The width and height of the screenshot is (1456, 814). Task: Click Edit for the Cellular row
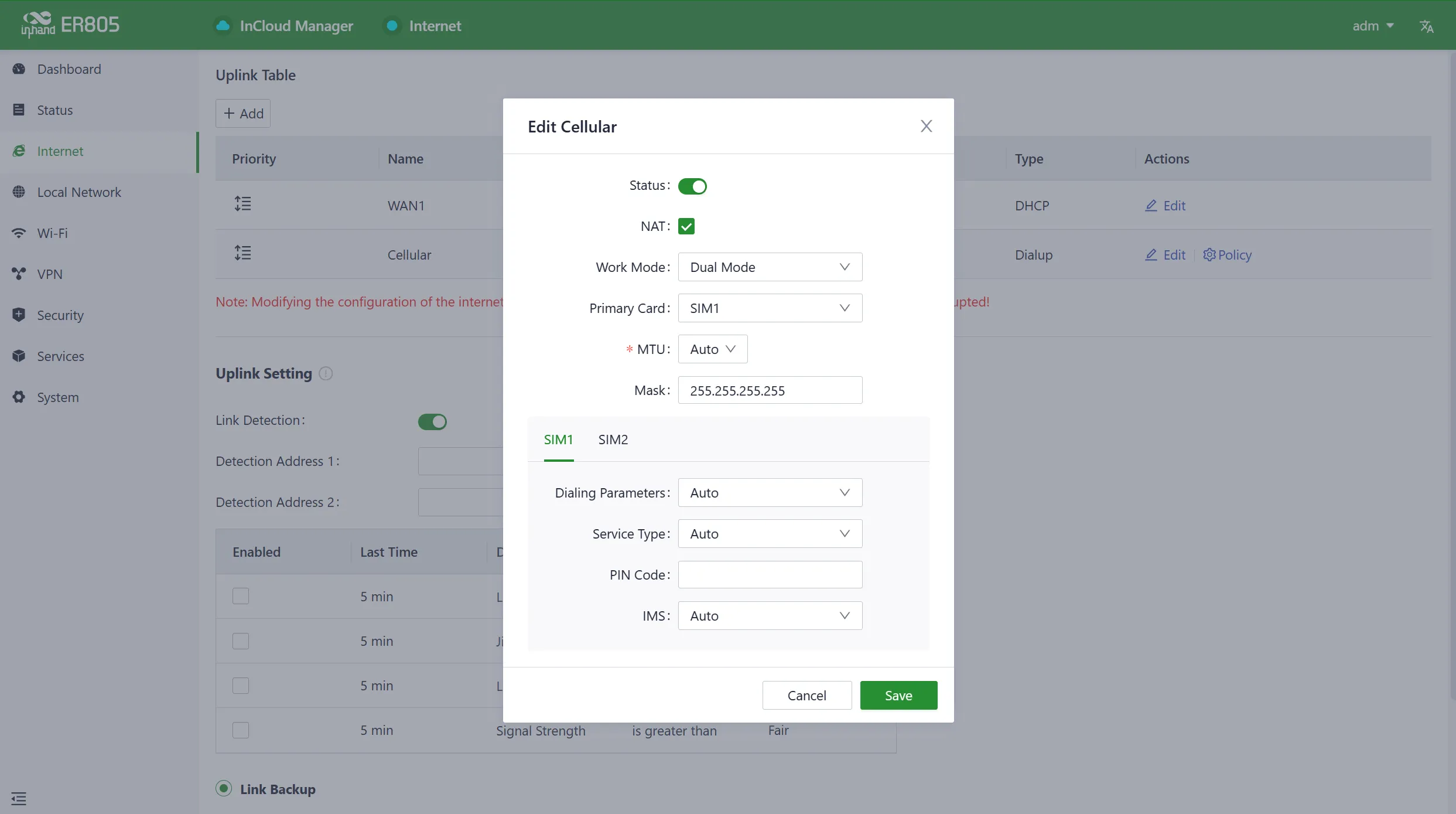(x=1165, y=255)
